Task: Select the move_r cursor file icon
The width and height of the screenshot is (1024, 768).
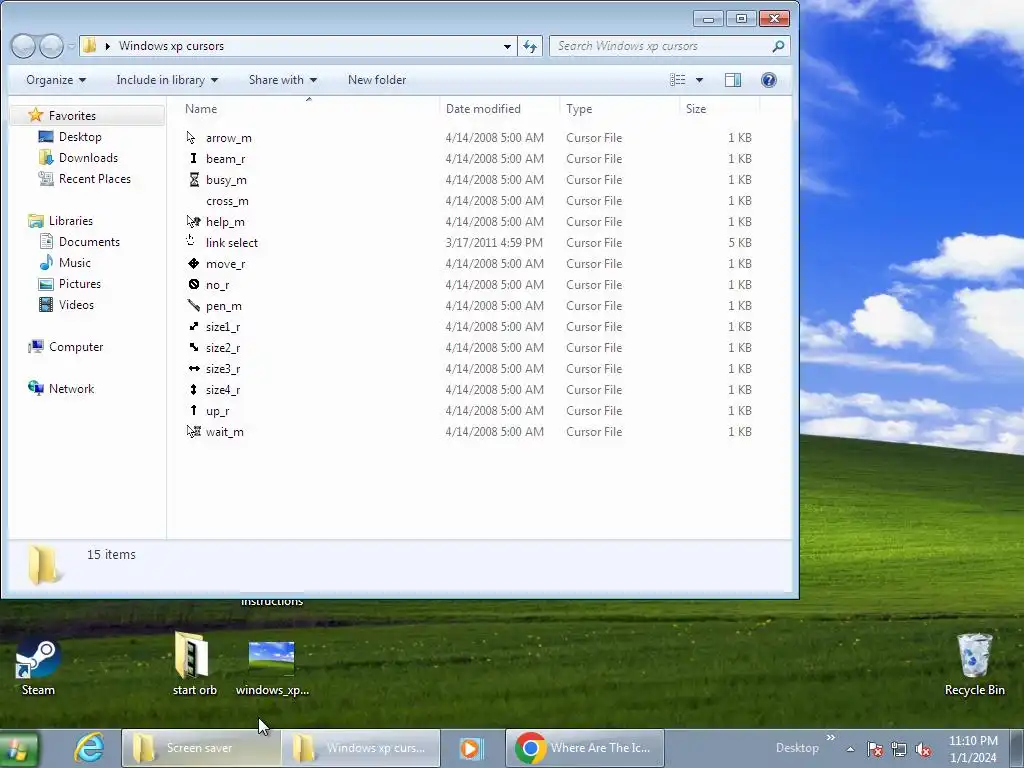Action: pyautogui.click(x=193, y=263)
